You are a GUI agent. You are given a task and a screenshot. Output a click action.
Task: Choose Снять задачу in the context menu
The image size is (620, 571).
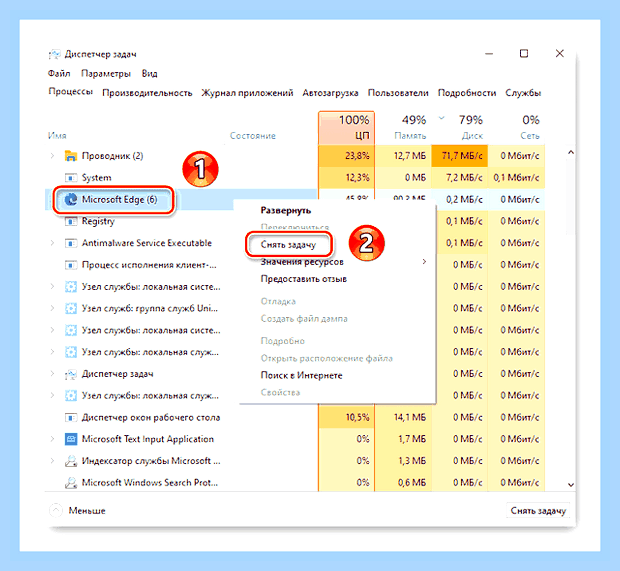288,245
